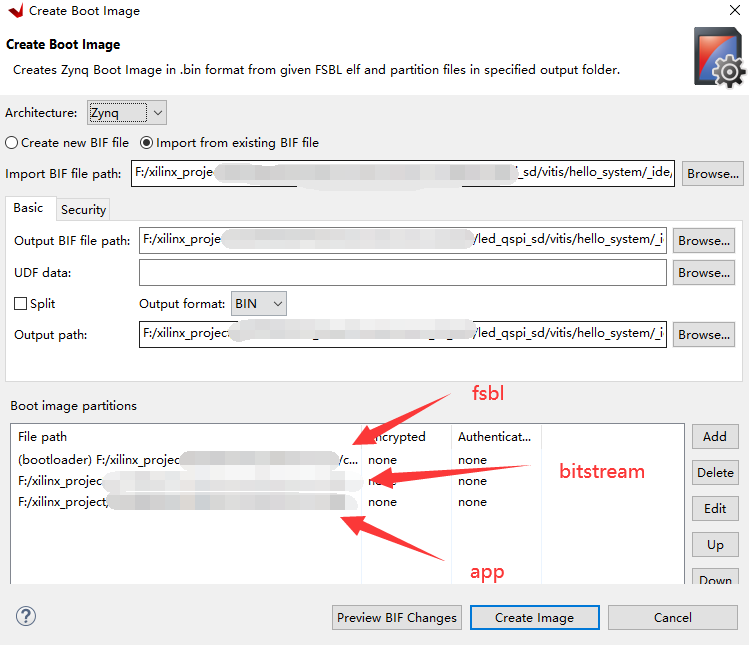Image resolution: width=749 pixels, height=645 pixels.
Task: Click the File path column header
Action: tap(186, 437)
